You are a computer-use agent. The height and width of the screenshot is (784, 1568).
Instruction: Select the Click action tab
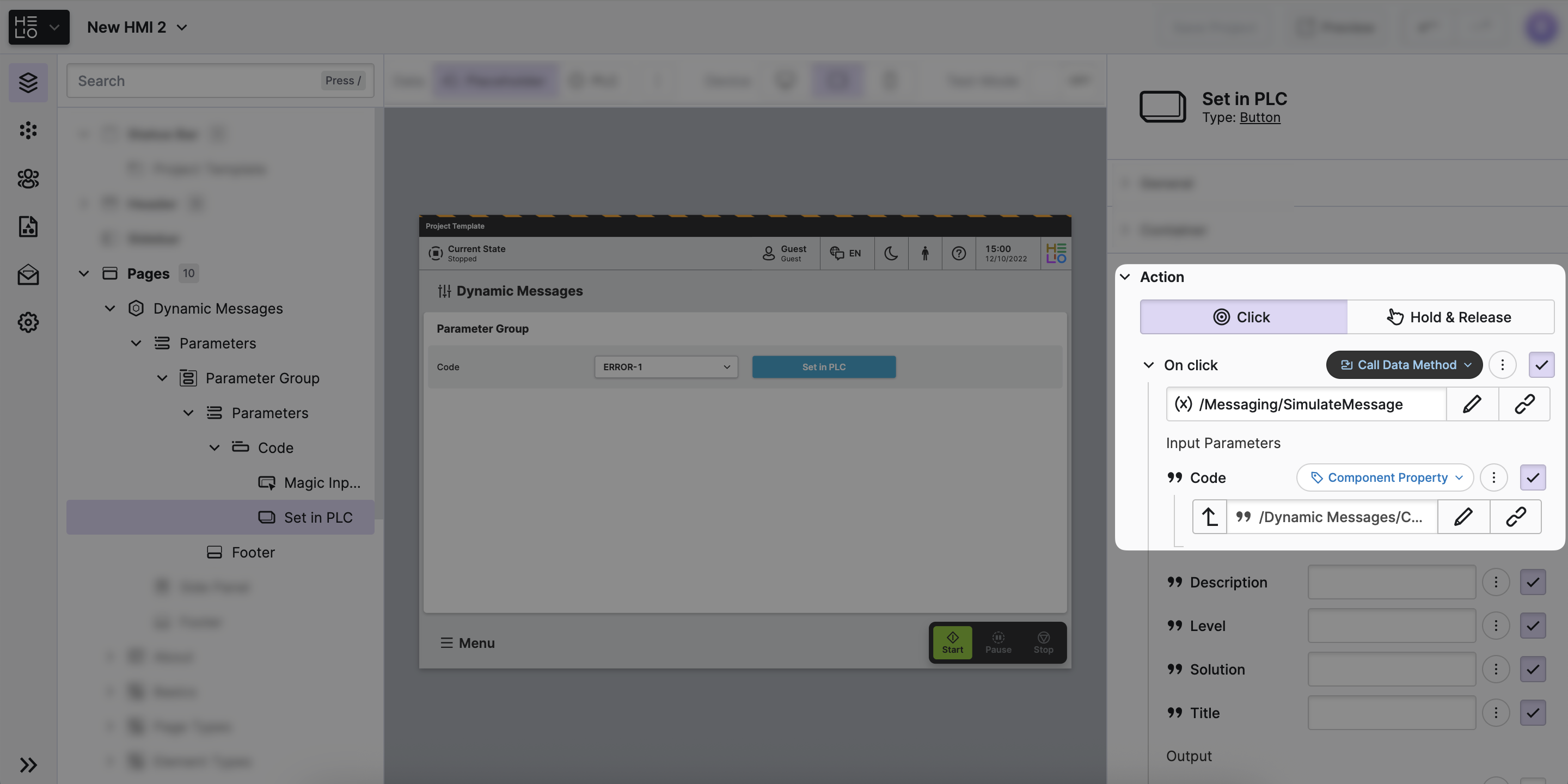(x=1243, y=316)
